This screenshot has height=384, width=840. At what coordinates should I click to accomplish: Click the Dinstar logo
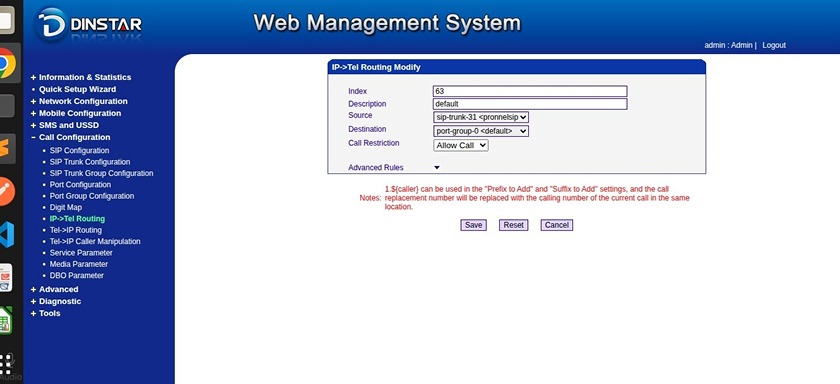[89, 25]
